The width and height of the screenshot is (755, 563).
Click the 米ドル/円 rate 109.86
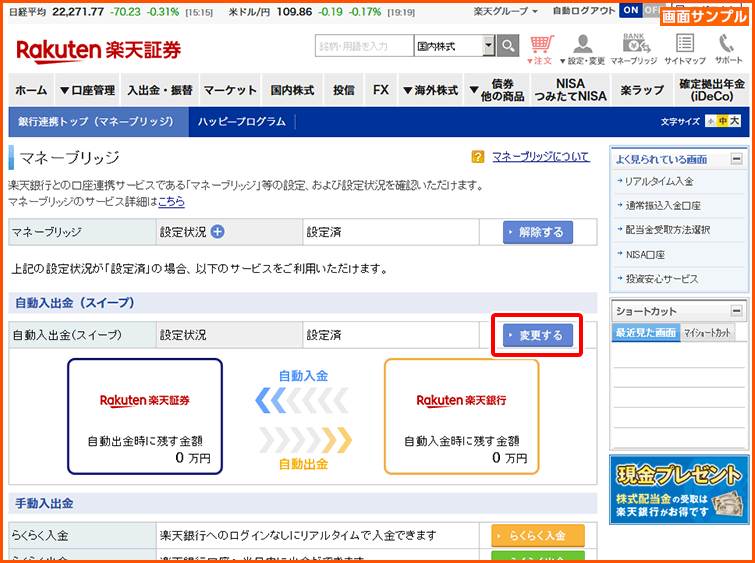coord(294,12)
